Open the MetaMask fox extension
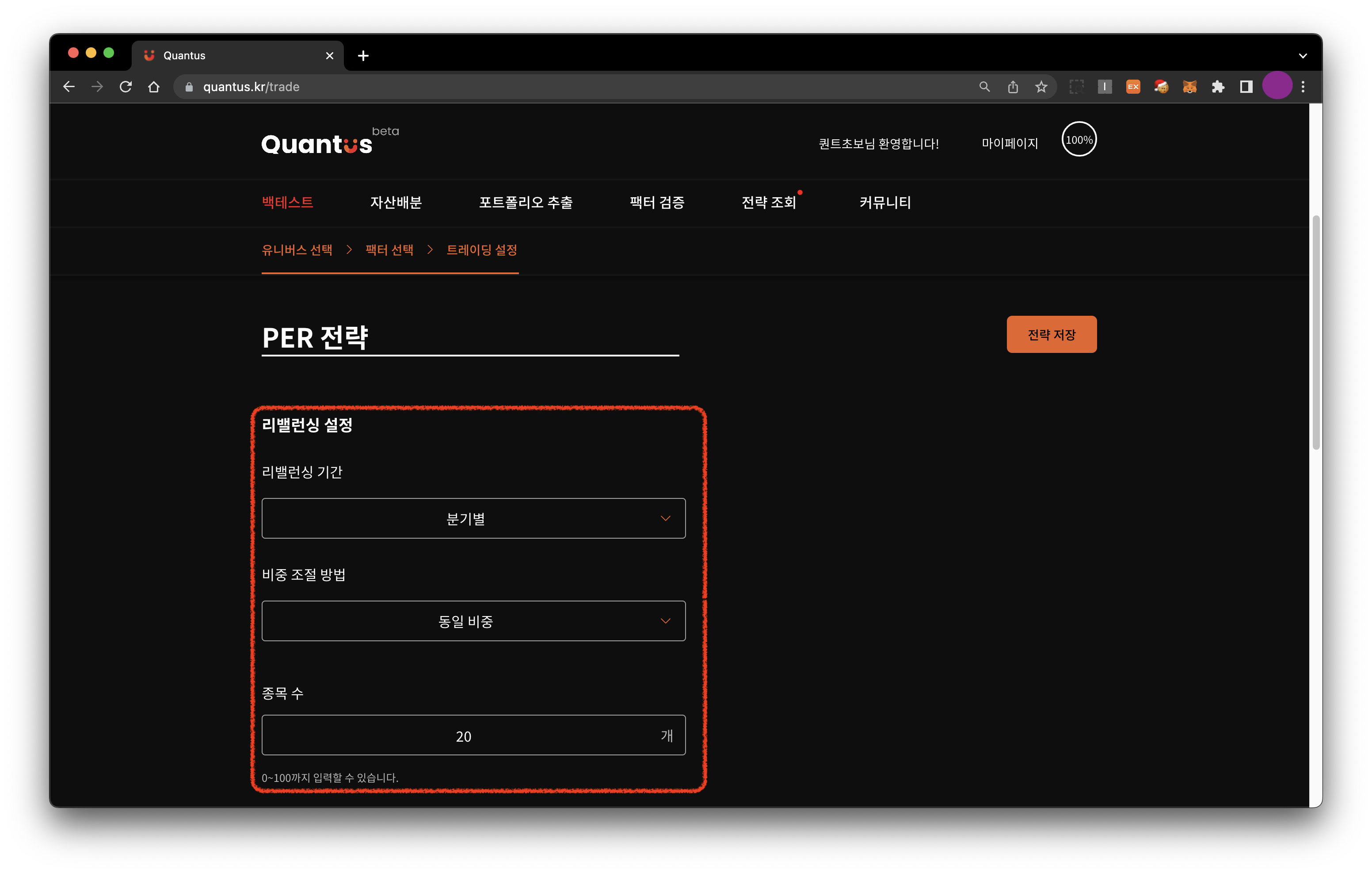This screenshot has width=1372, height=873. click(x=1189, y=87)
